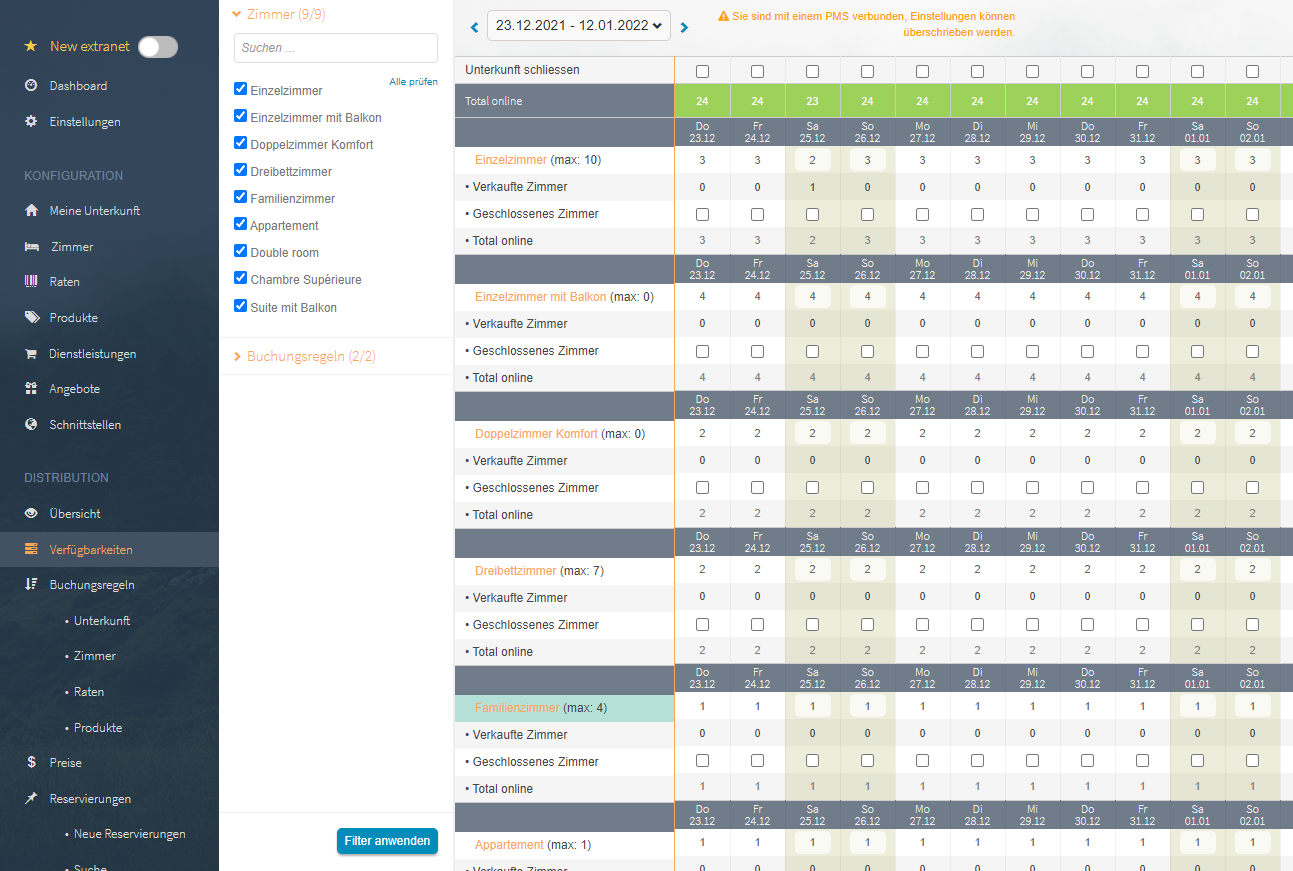Click the Einstellungen gear icon
Viewport: 1293px width, 871px height.
click(31, 122)
